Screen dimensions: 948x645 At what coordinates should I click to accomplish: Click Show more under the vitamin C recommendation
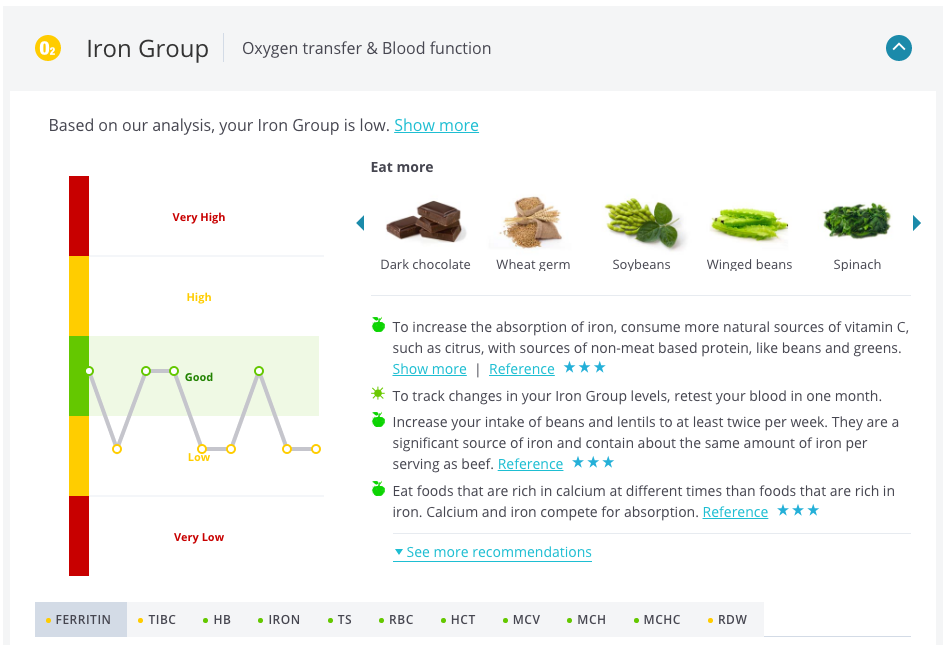click(x=429, y=368)
